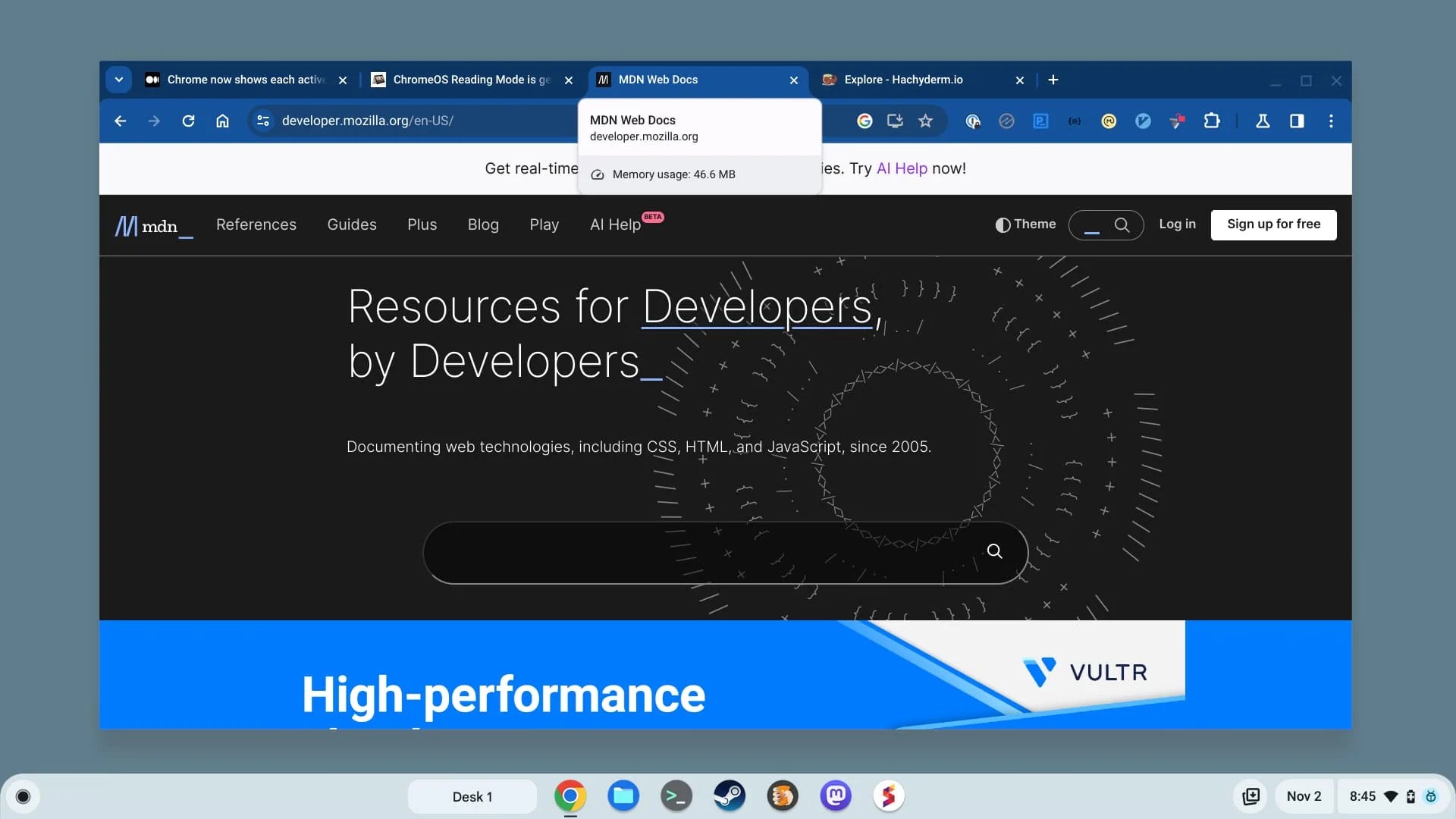Toggle the screen capture tray icon

(1252, 795)
